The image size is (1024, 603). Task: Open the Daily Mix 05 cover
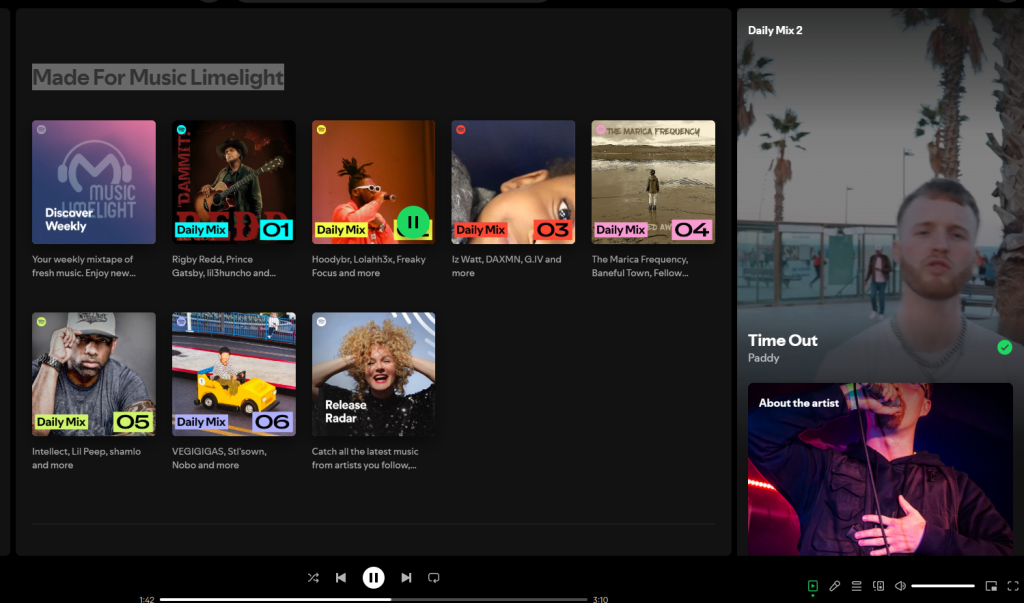[x=94, y=374]
